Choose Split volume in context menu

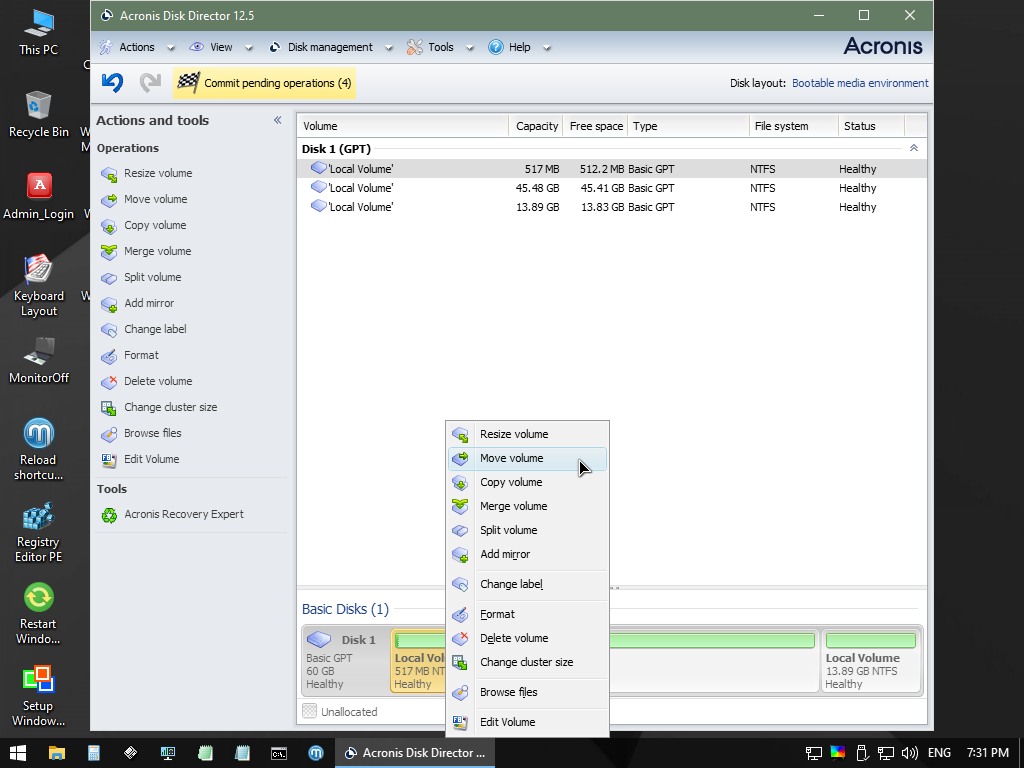point(528,530)
